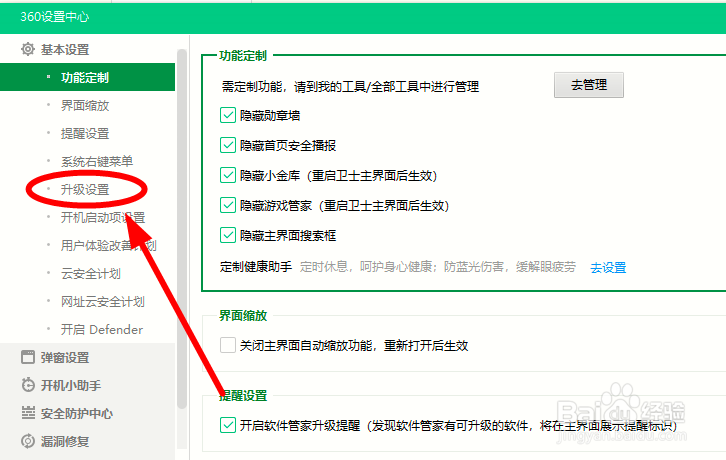Enable 关闭主界面自动缩放功能 checkbox
This screenshot has width=726, height=460.
pos(228,345)
